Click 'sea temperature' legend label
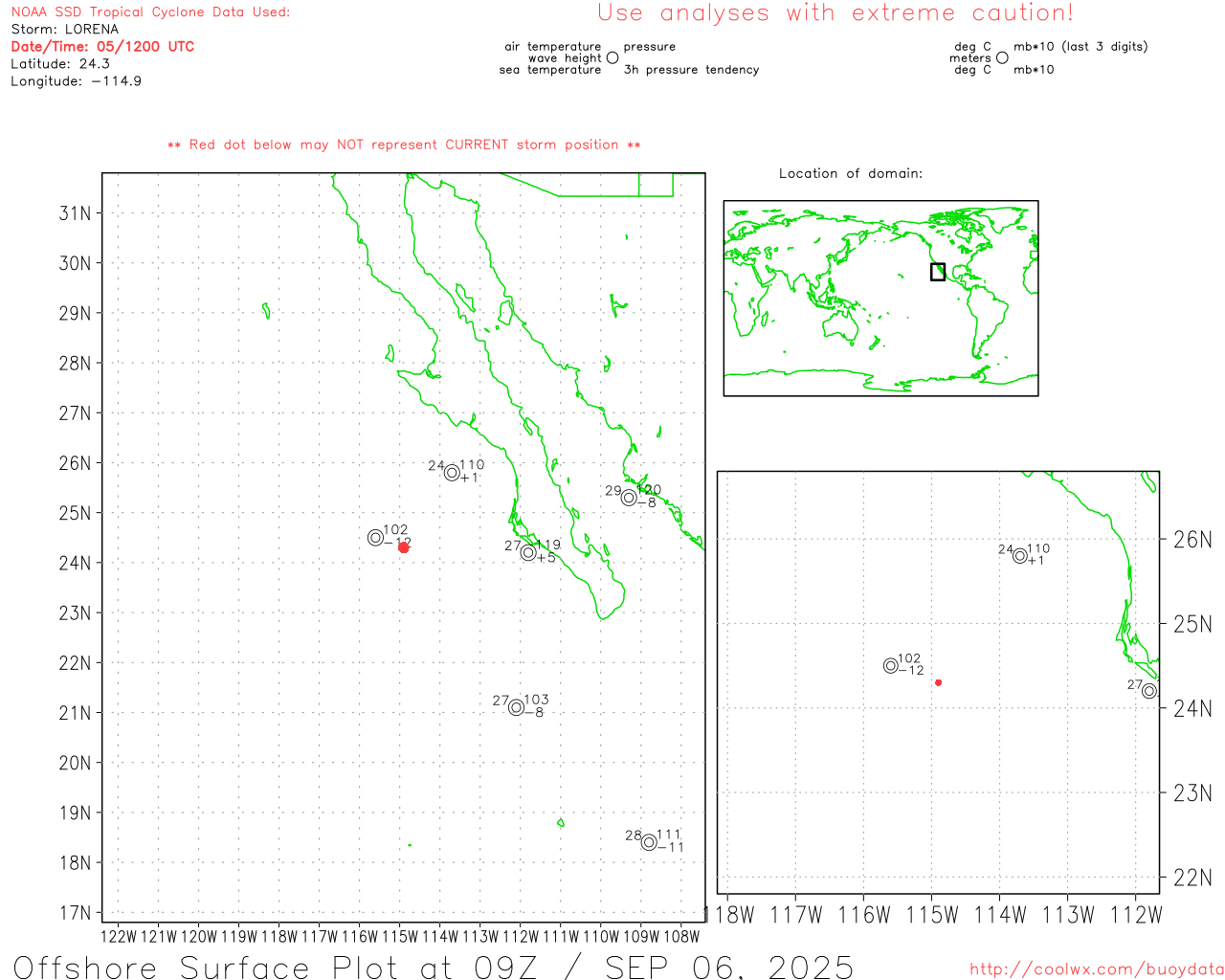Screen dimensions: 1225x980 click(x=550, y=69)
